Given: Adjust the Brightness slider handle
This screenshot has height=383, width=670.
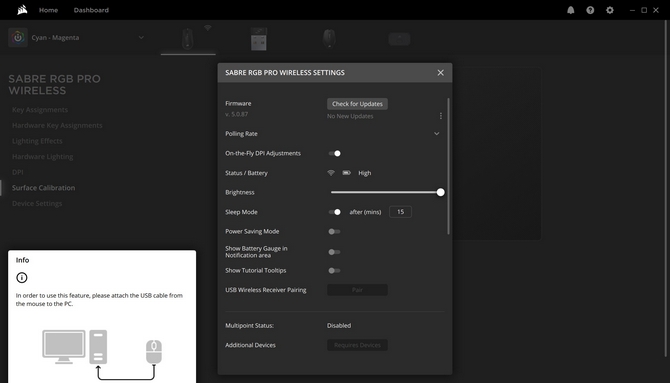Looking at the screenshot, I should (x=441, y=192).
